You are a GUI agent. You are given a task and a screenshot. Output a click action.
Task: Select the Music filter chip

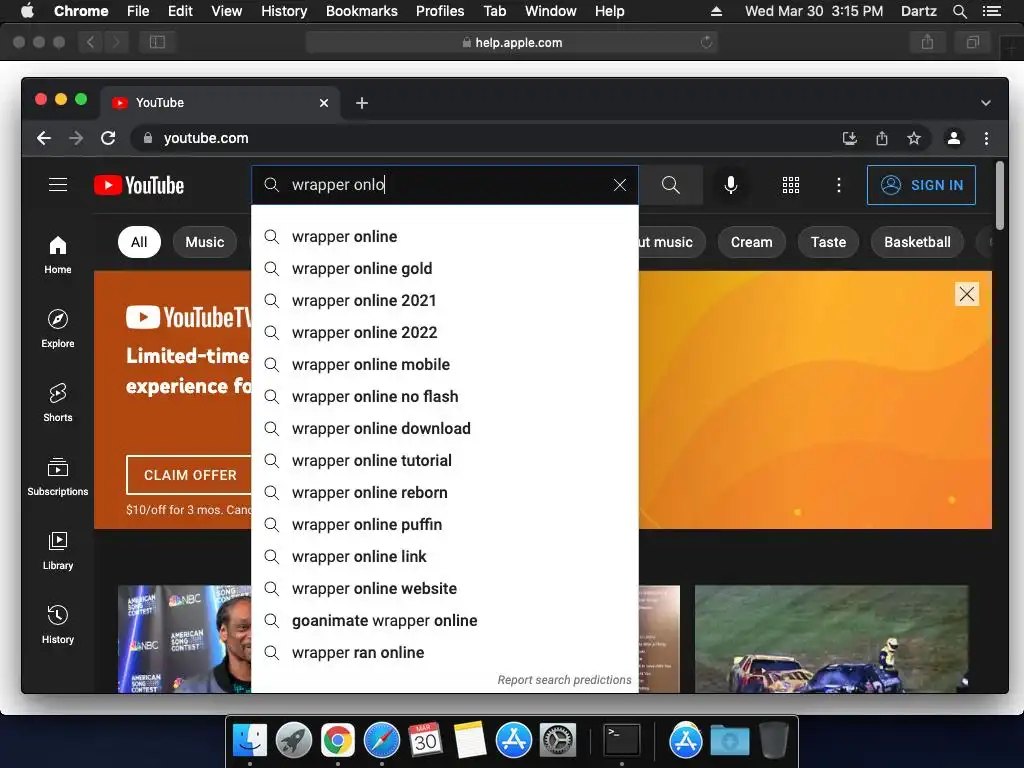(204, 242)
